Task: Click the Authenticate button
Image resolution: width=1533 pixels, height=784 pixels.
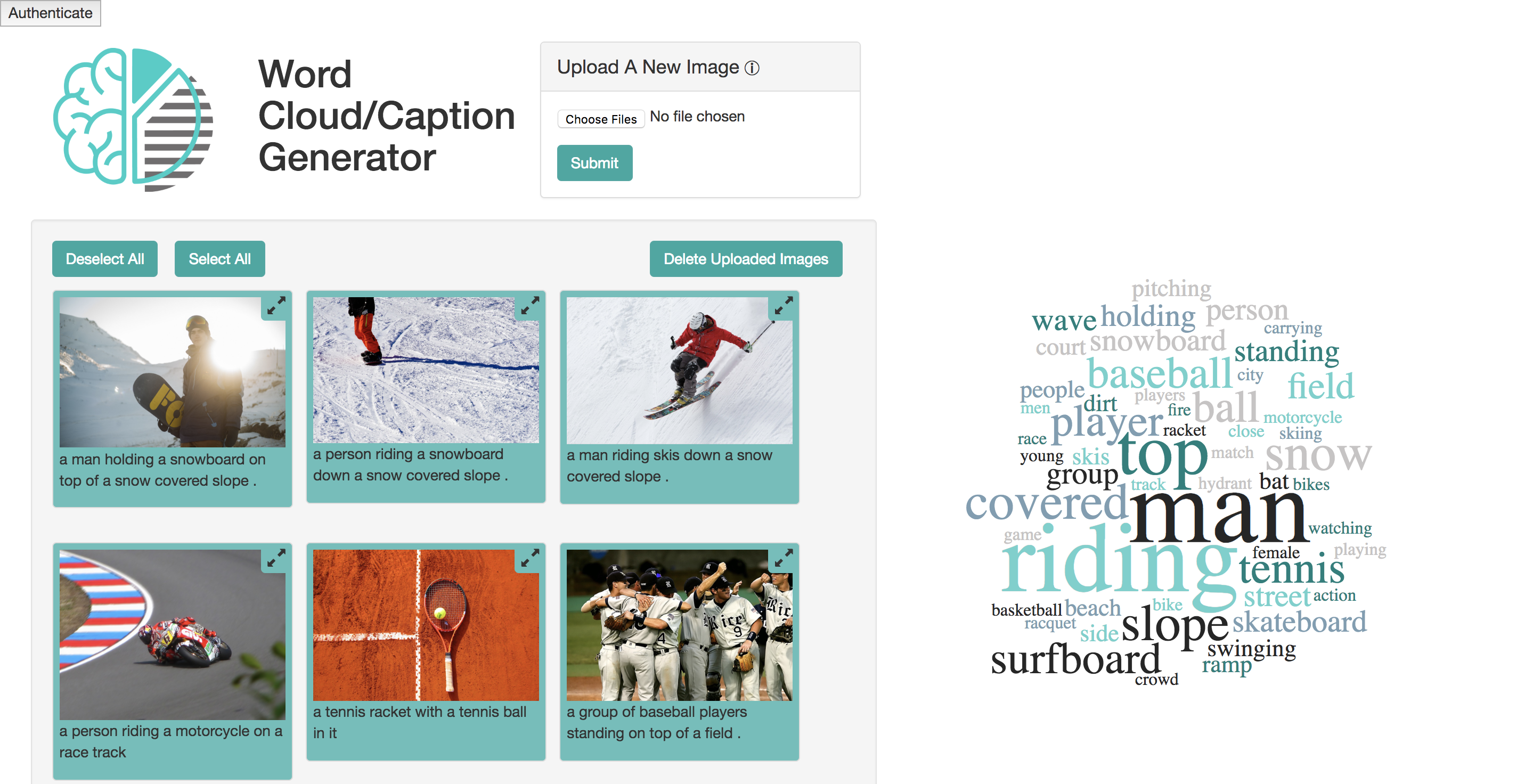Action: coord(51,13)
